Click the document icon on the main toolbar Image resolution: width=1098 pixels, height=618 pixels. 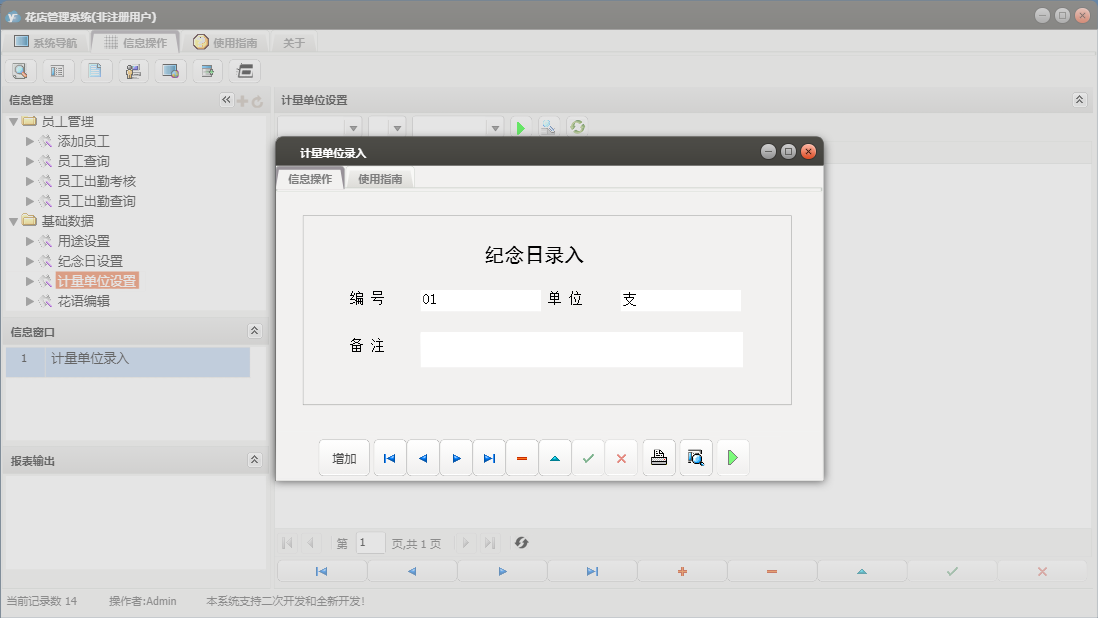click(95, 70)
